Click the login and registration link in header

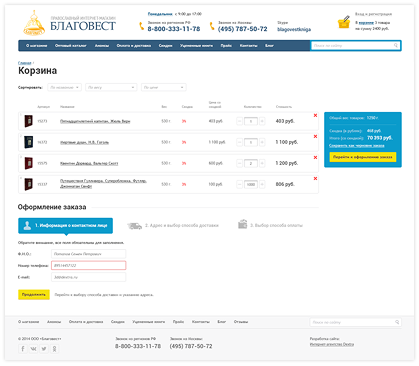(373, 14)
